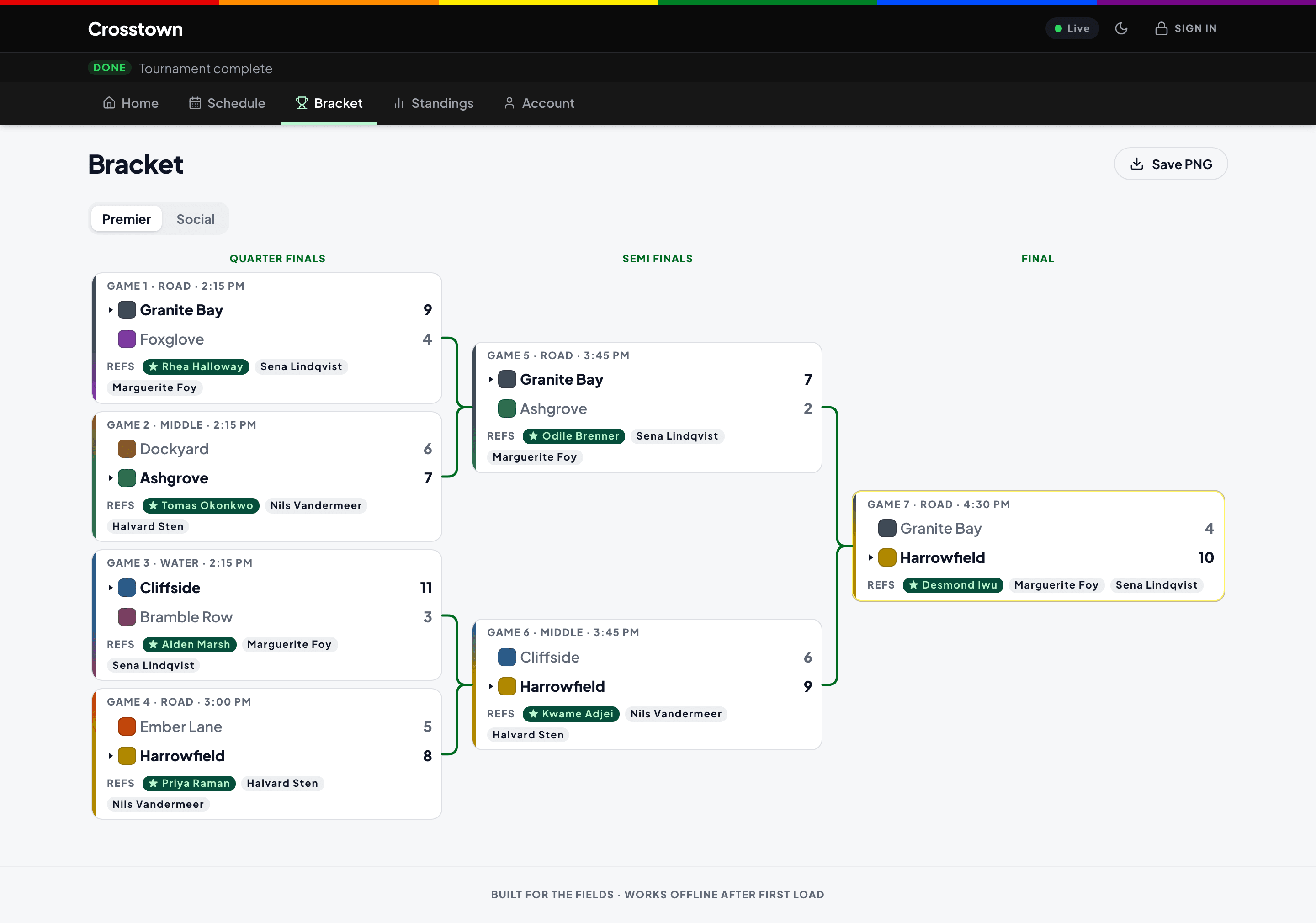The width and height of the screenshot is (1316, 923).
Task: Open the Schedule tab
Action: point(227,103)
